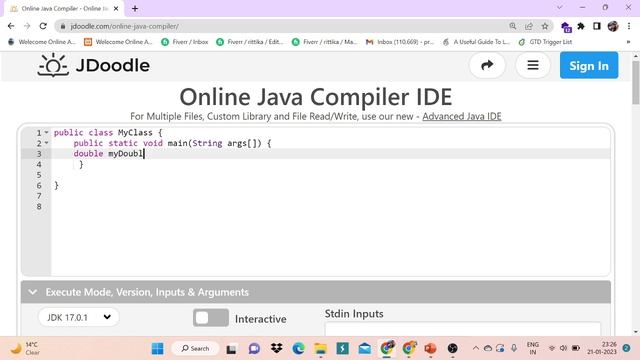Open the tab search chevron

pos(560,7)
